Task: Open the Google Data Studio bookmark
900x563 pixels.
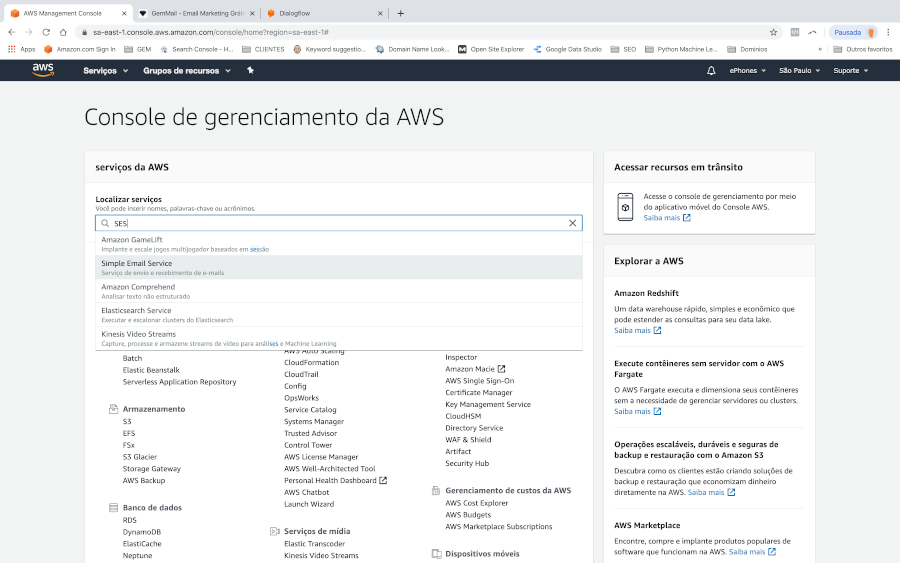Action: pyautogui.click(x=567, y=49)
